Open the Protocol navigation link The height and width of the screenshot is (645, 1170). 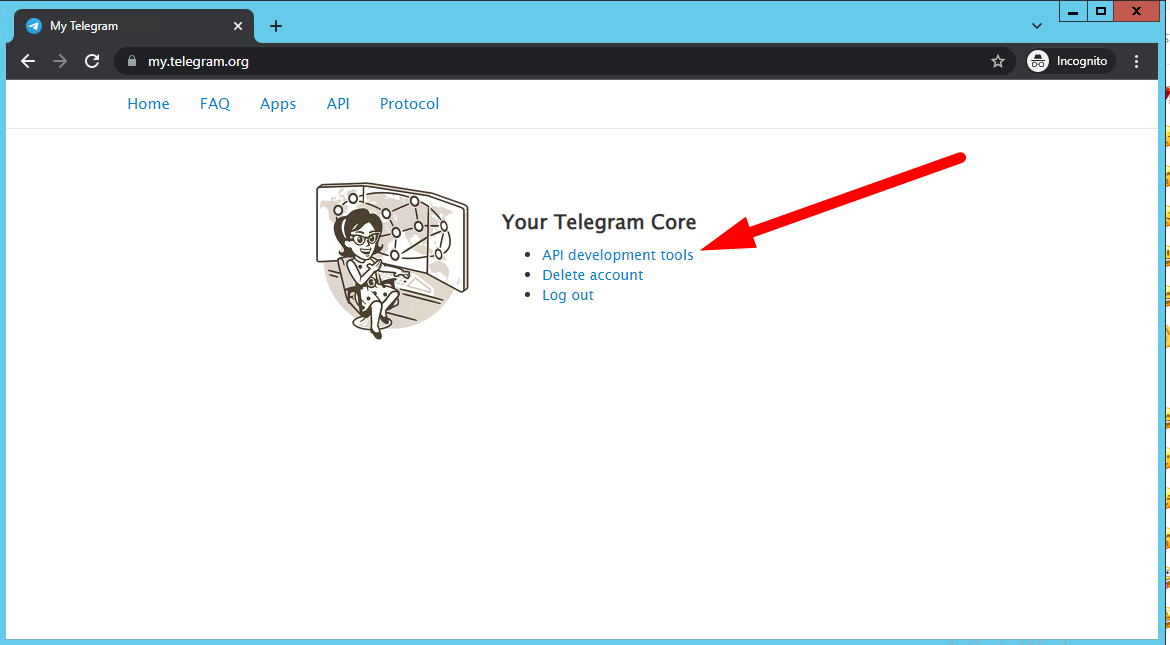[x=410, y=104]
